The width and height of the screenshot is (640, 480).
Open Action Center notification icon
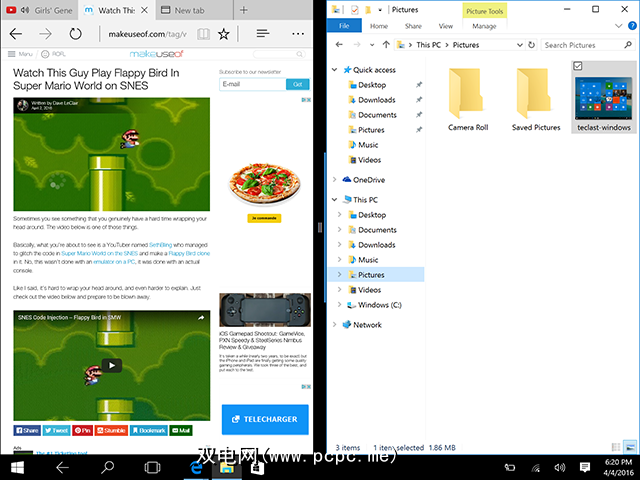click(x=585, y=467)
